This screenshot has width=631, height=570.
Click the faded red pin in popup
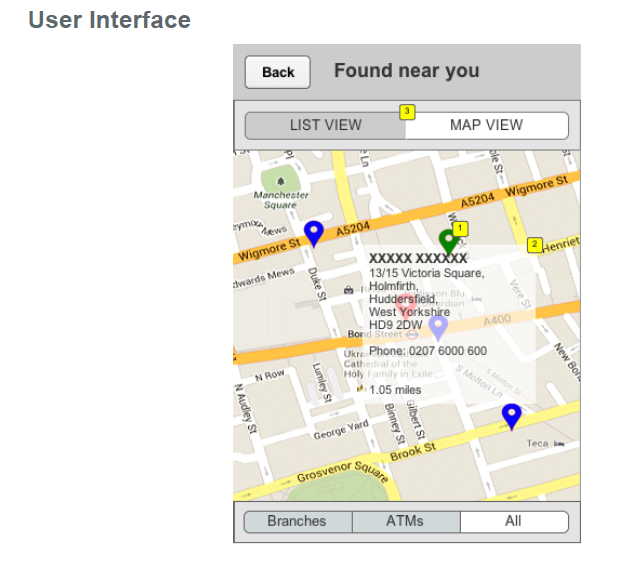405,308
